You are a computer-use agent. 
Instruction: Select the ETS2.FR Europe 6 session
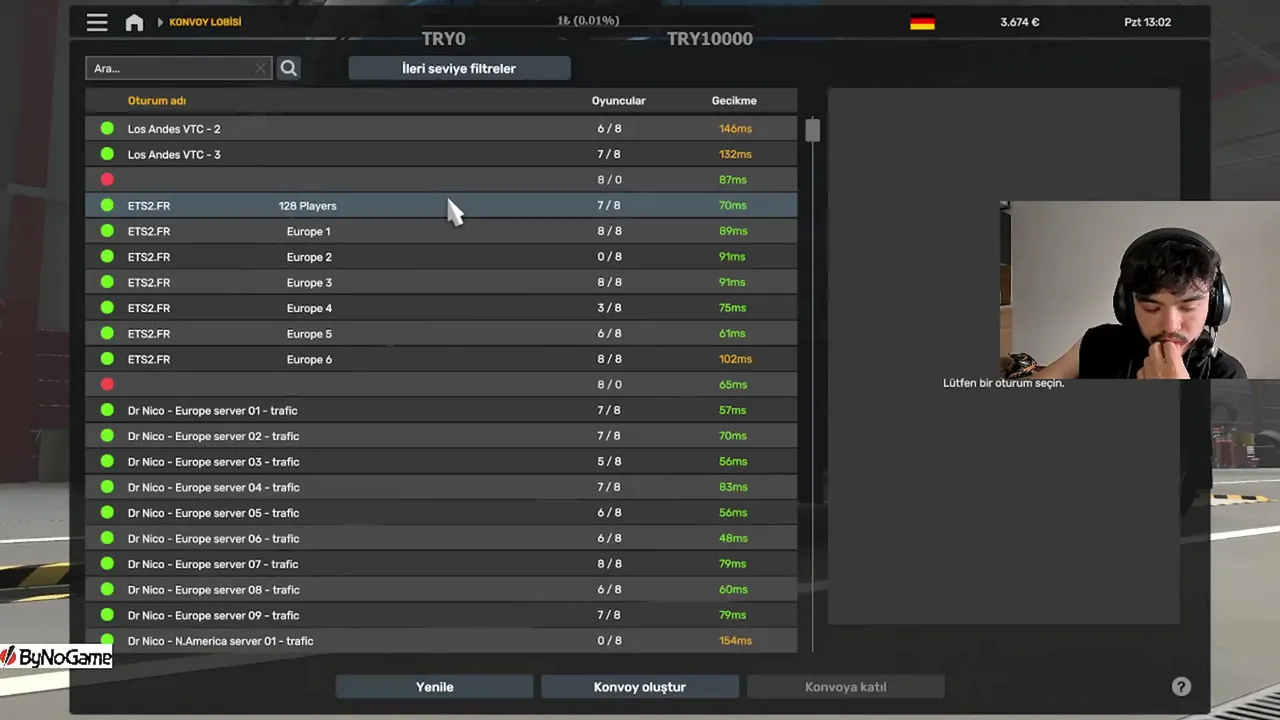click(441, 359)
